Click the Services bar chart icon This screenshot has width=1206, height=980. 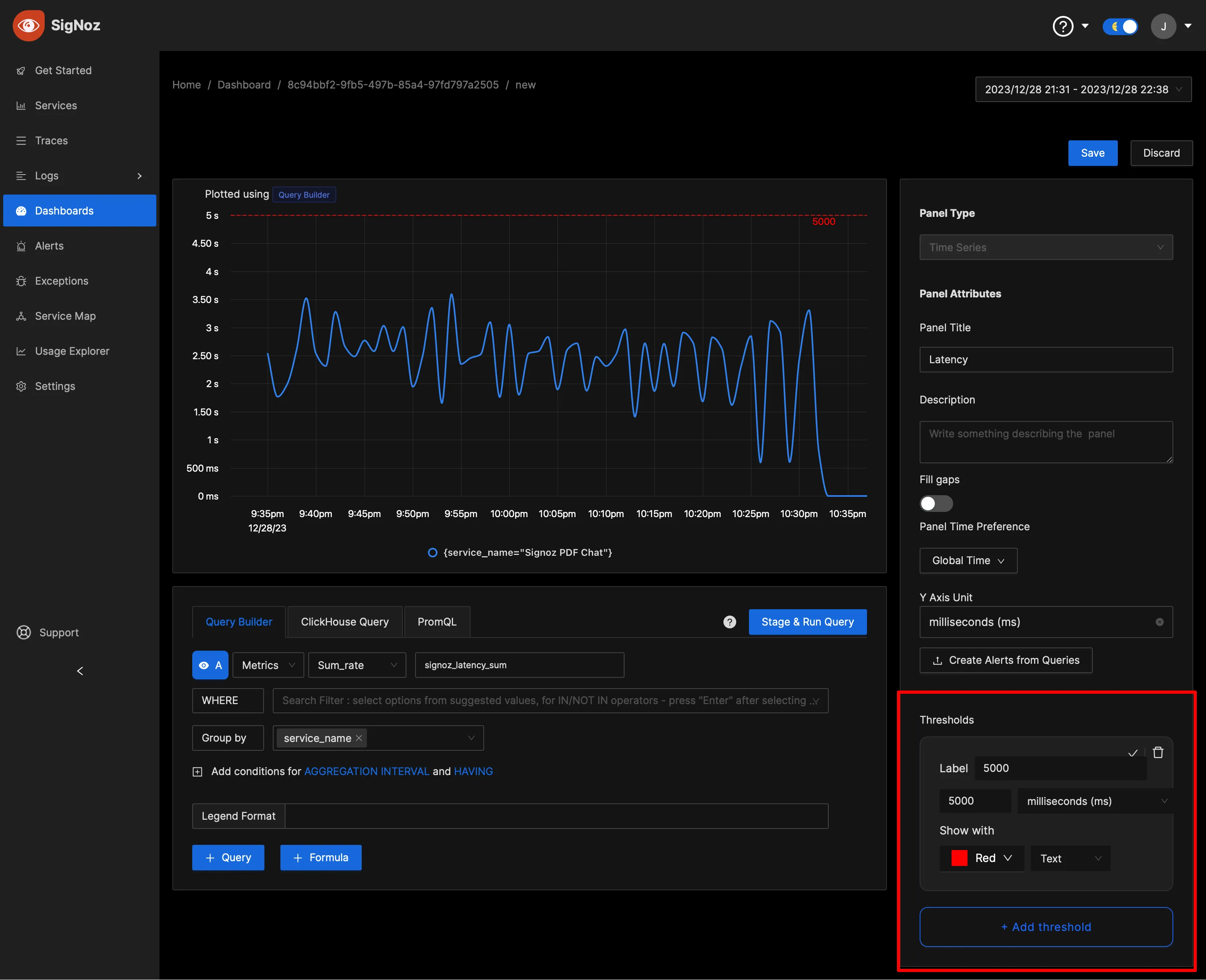(x=22, y=106)
